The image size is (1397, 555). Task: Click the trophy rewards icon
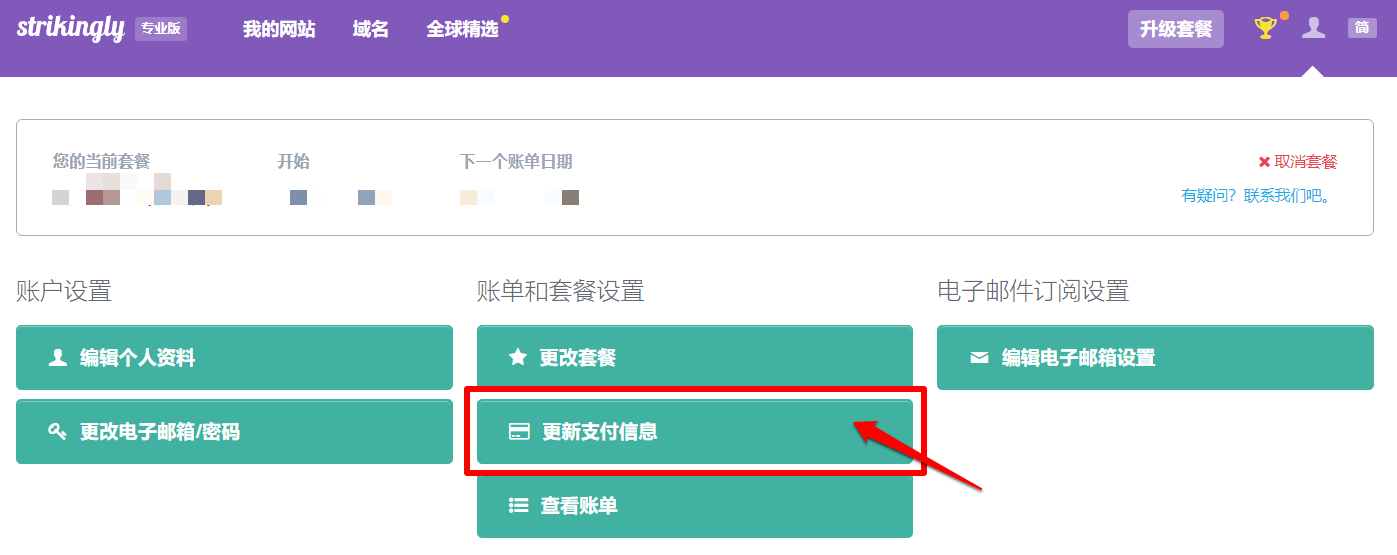1266,28
